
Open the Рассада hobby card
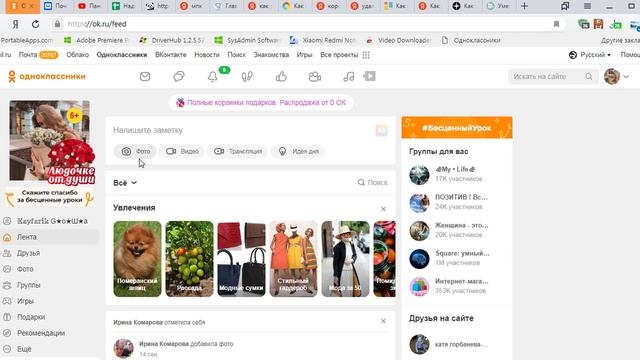pos(189,259)
